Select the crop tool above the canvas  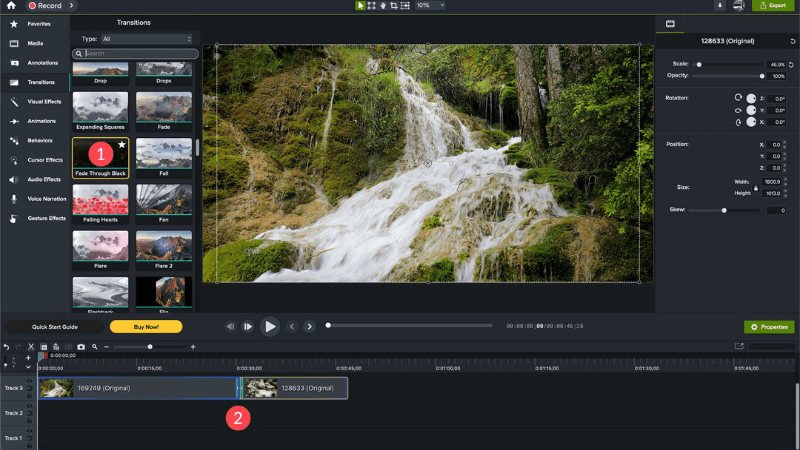(394, 6)
